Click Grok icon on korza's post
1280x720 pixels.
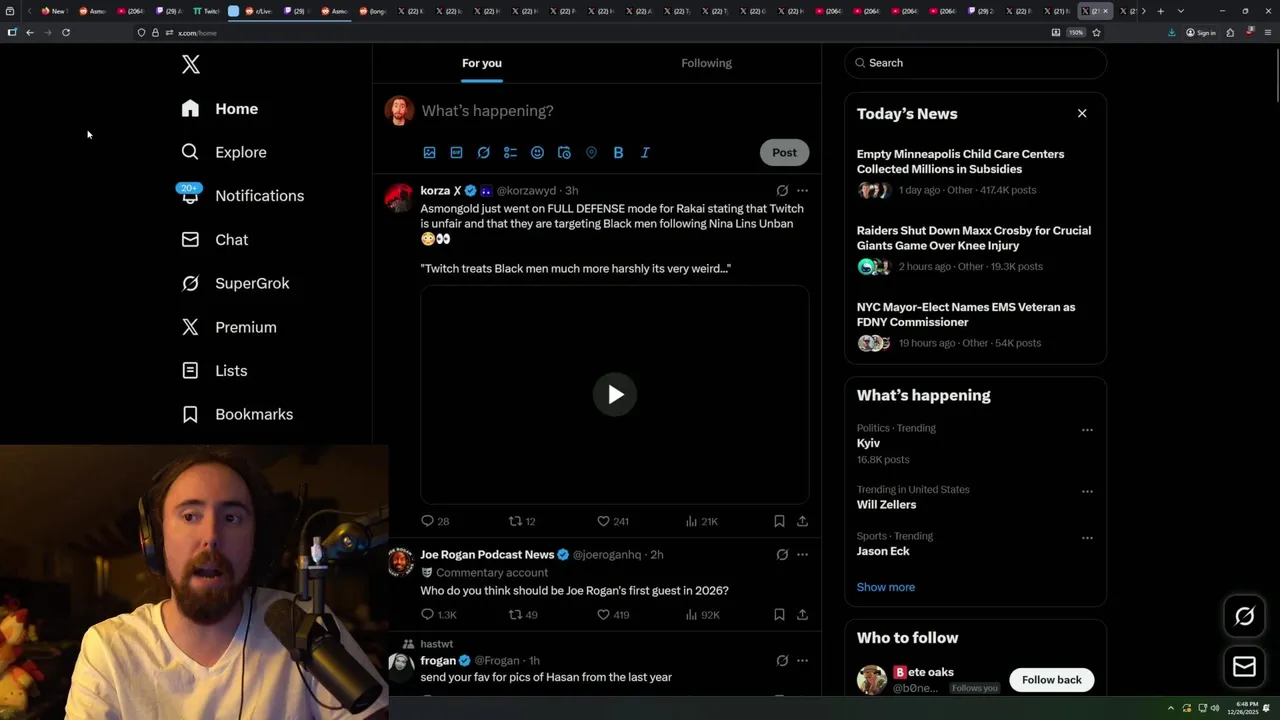click(x=782, y=190)
